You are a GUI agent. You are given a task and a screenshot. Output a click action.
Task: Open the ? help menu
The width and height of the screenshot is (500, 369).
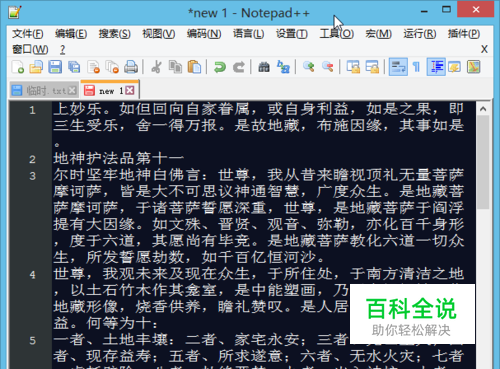point(62,50)
